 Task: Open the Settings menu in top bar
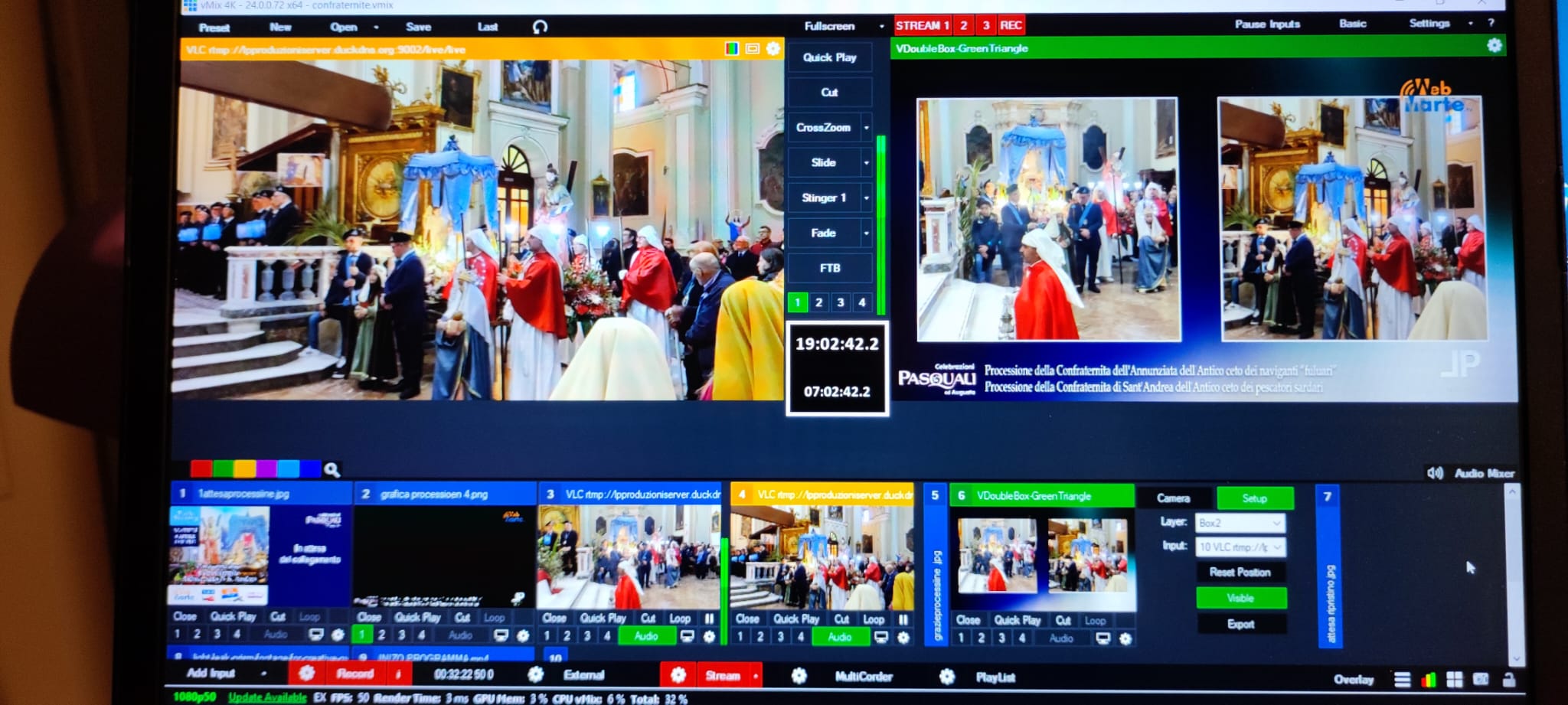(1429, 24)
